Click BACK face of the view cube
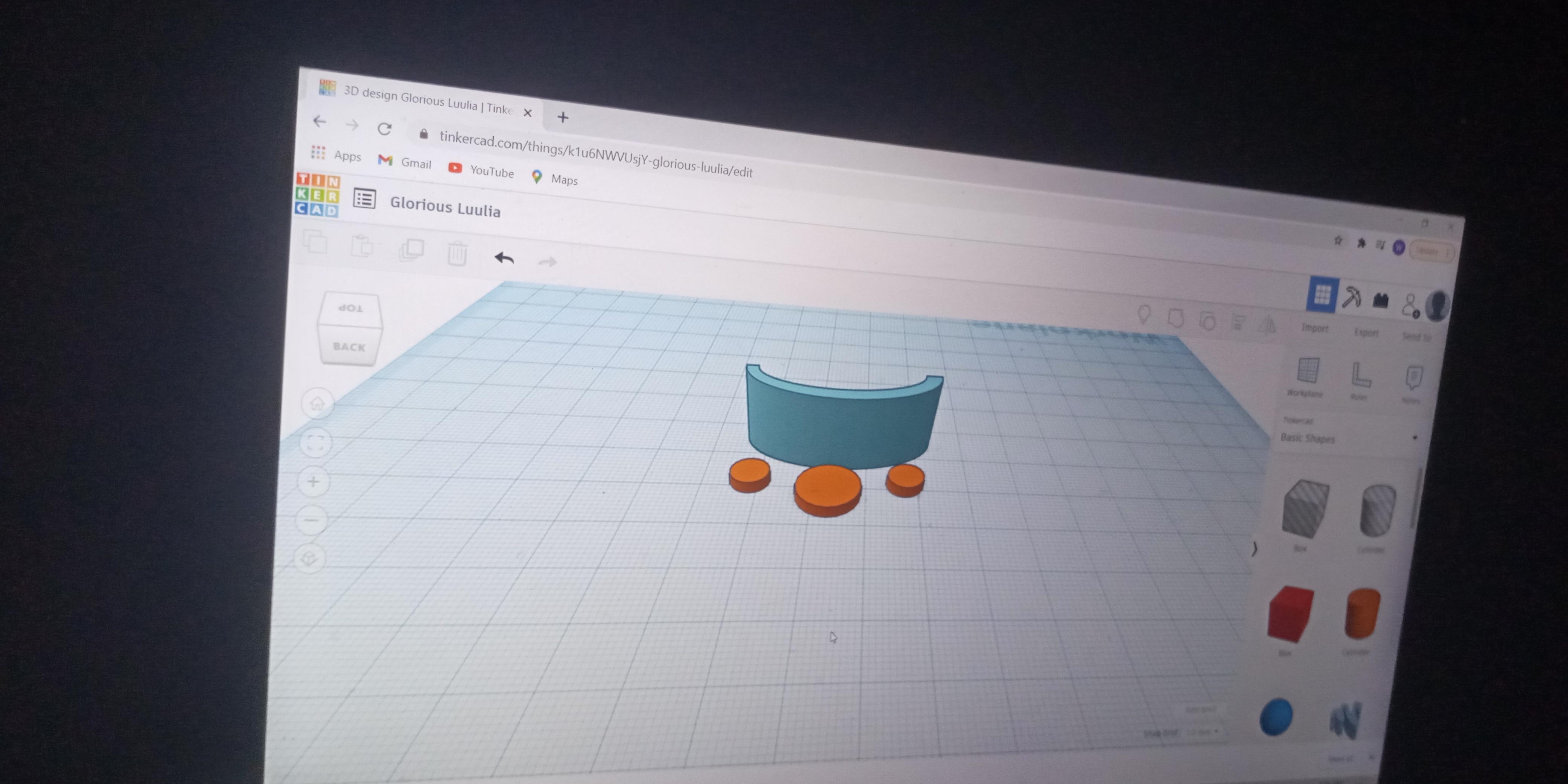 point(349,346)
